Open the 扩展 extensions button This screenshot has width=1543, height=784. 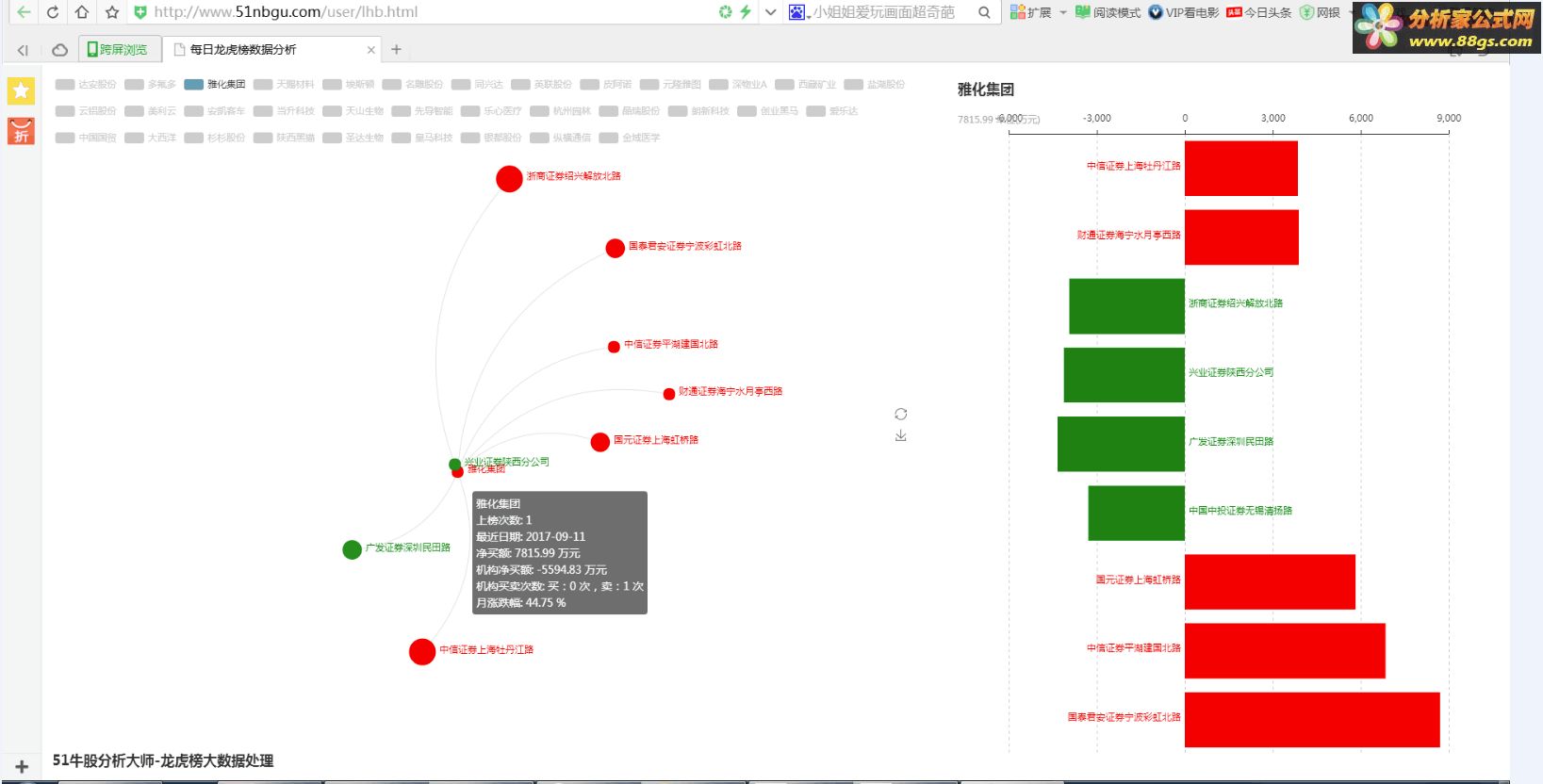(x=1030, y=12)
